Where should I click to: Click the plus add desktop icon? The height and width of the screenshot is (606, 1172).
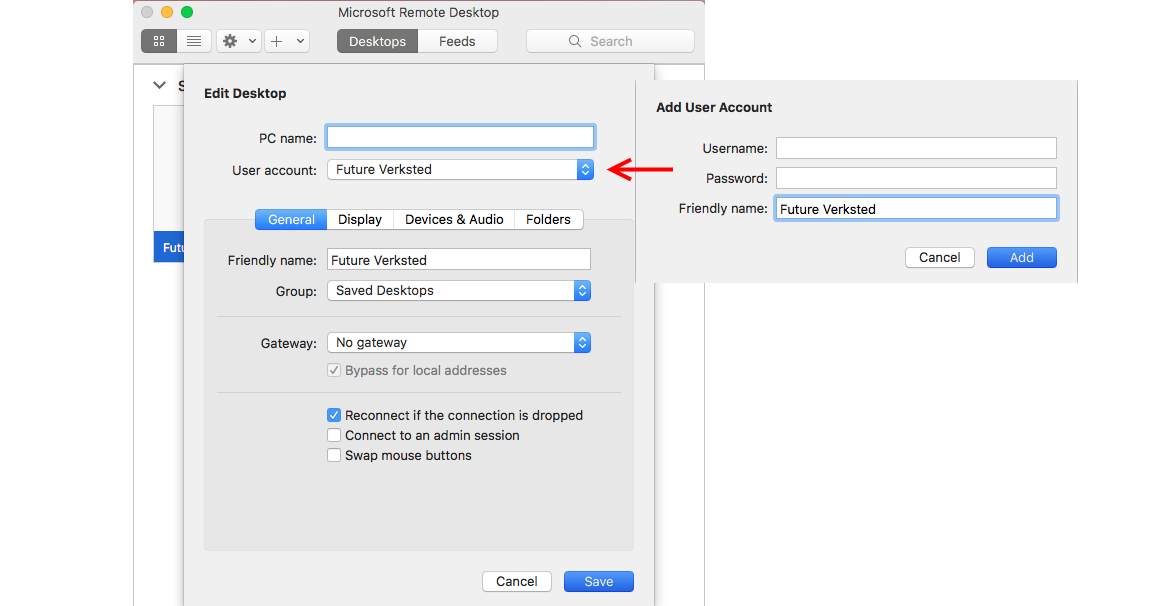coord(277,41)
